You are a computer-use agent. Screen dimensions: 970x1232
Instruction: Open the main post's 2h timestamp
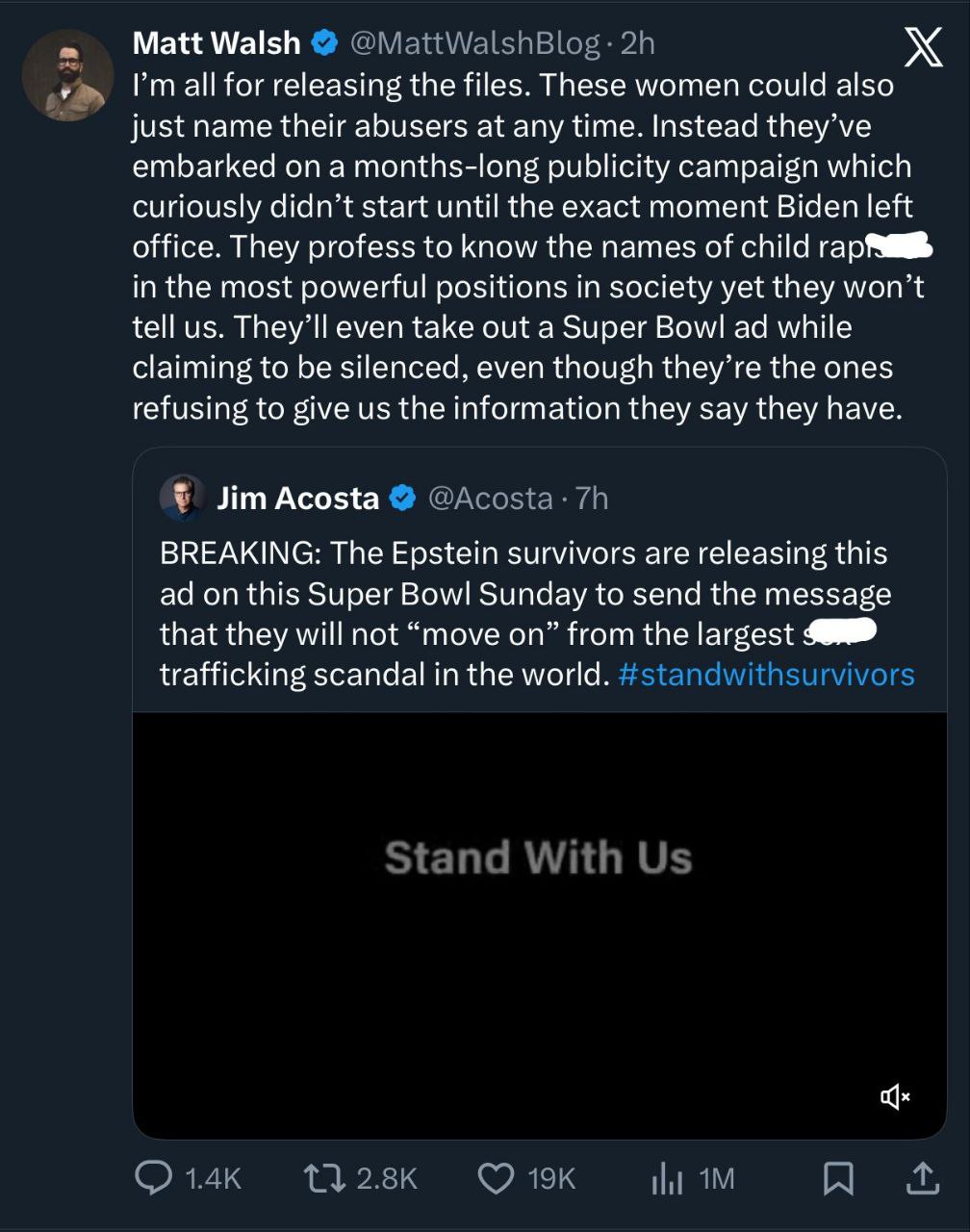pyautogui.click(x=637, y=43)
